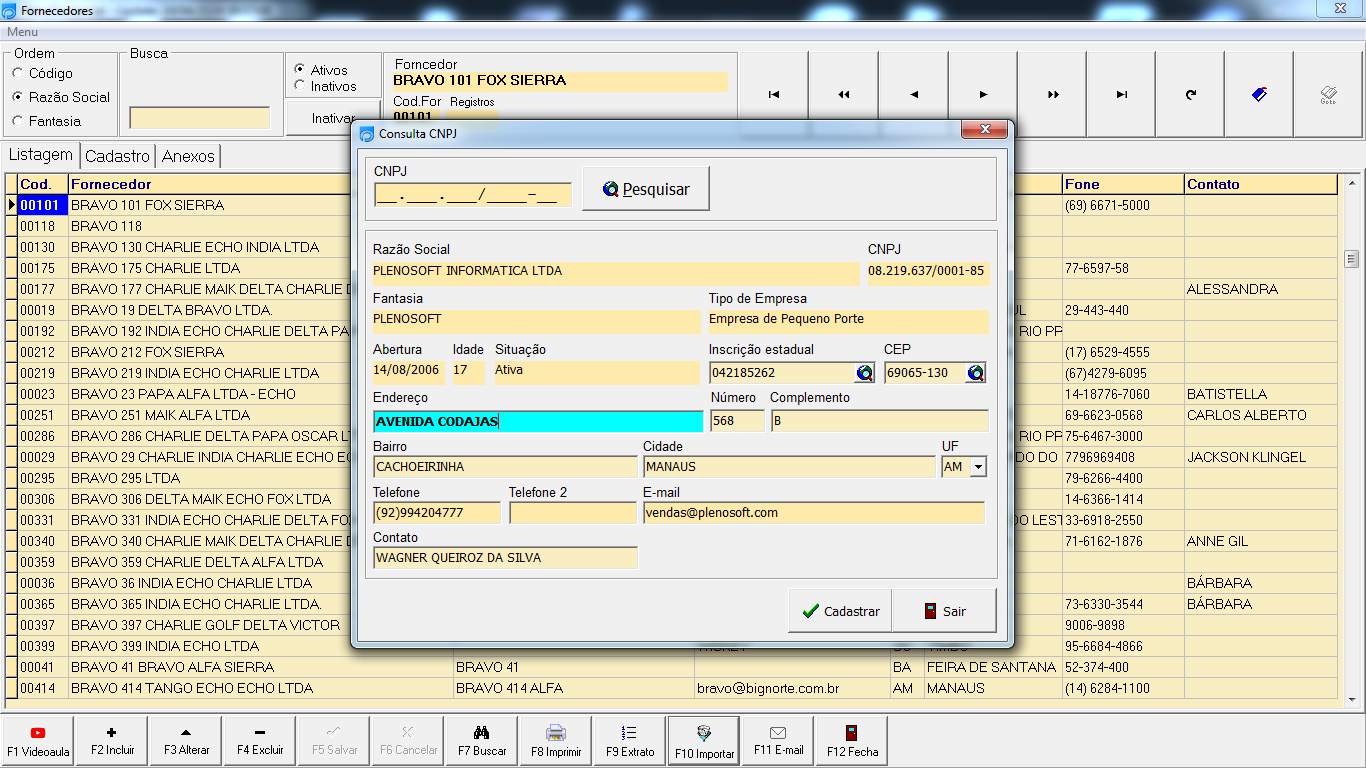Open F7 Buscar search
The image size is (1366, 768).
482,740
